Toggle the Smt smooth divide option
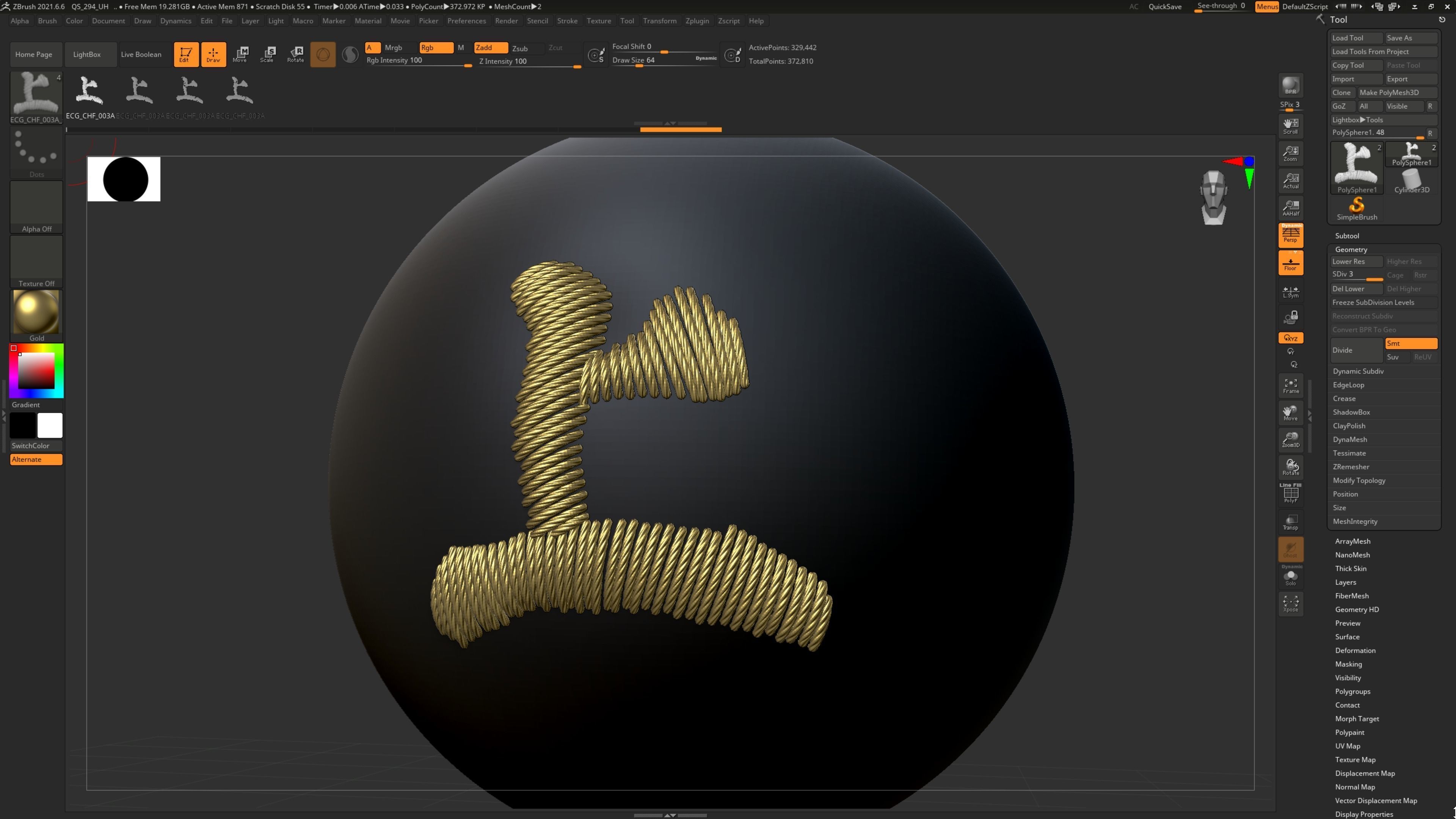This screenshot has width=1456, height=819. coord(1411,343)
